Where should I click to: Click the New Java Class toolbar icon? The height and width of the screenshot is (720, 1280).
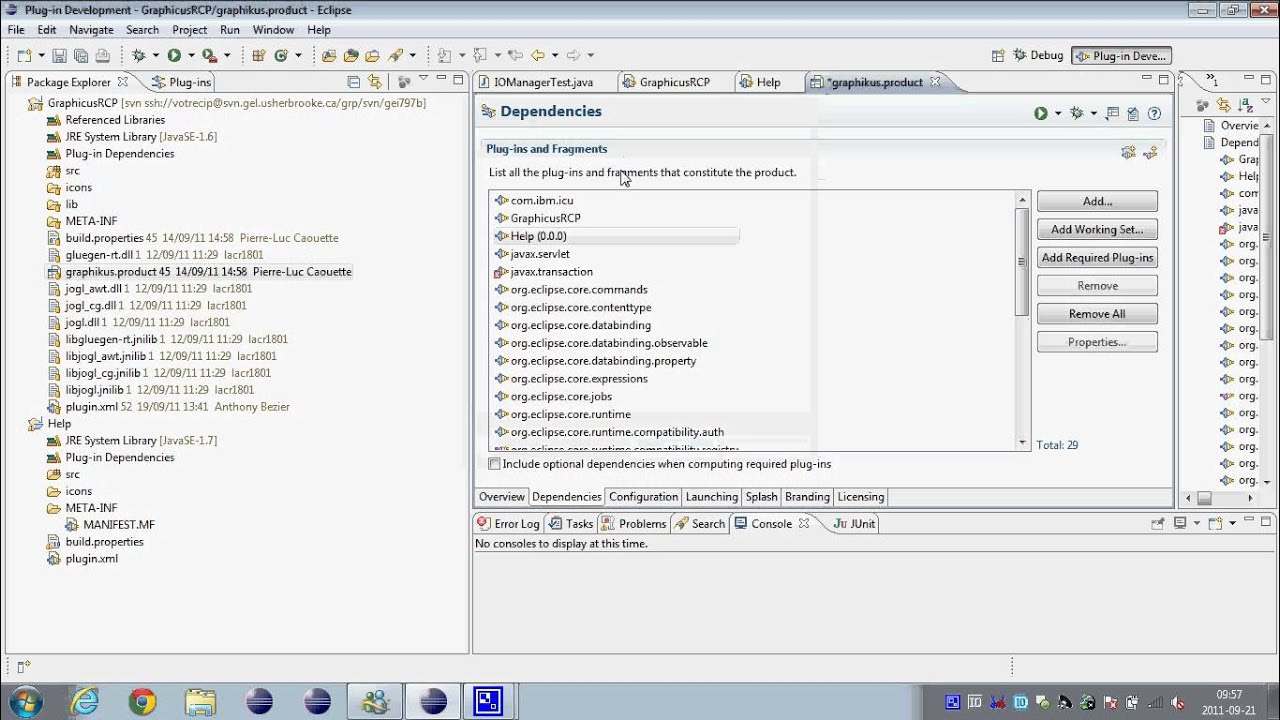[281, 55]
